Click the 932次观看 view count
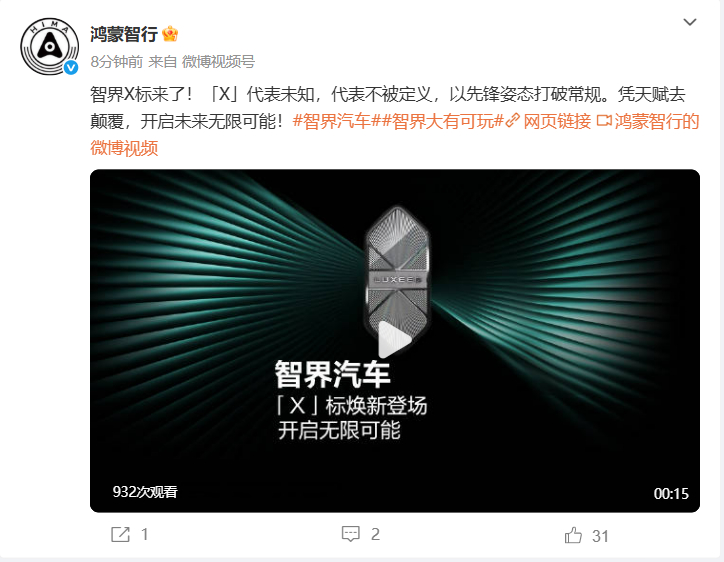Viewport: 724px width, 562px height. [145, 492]
